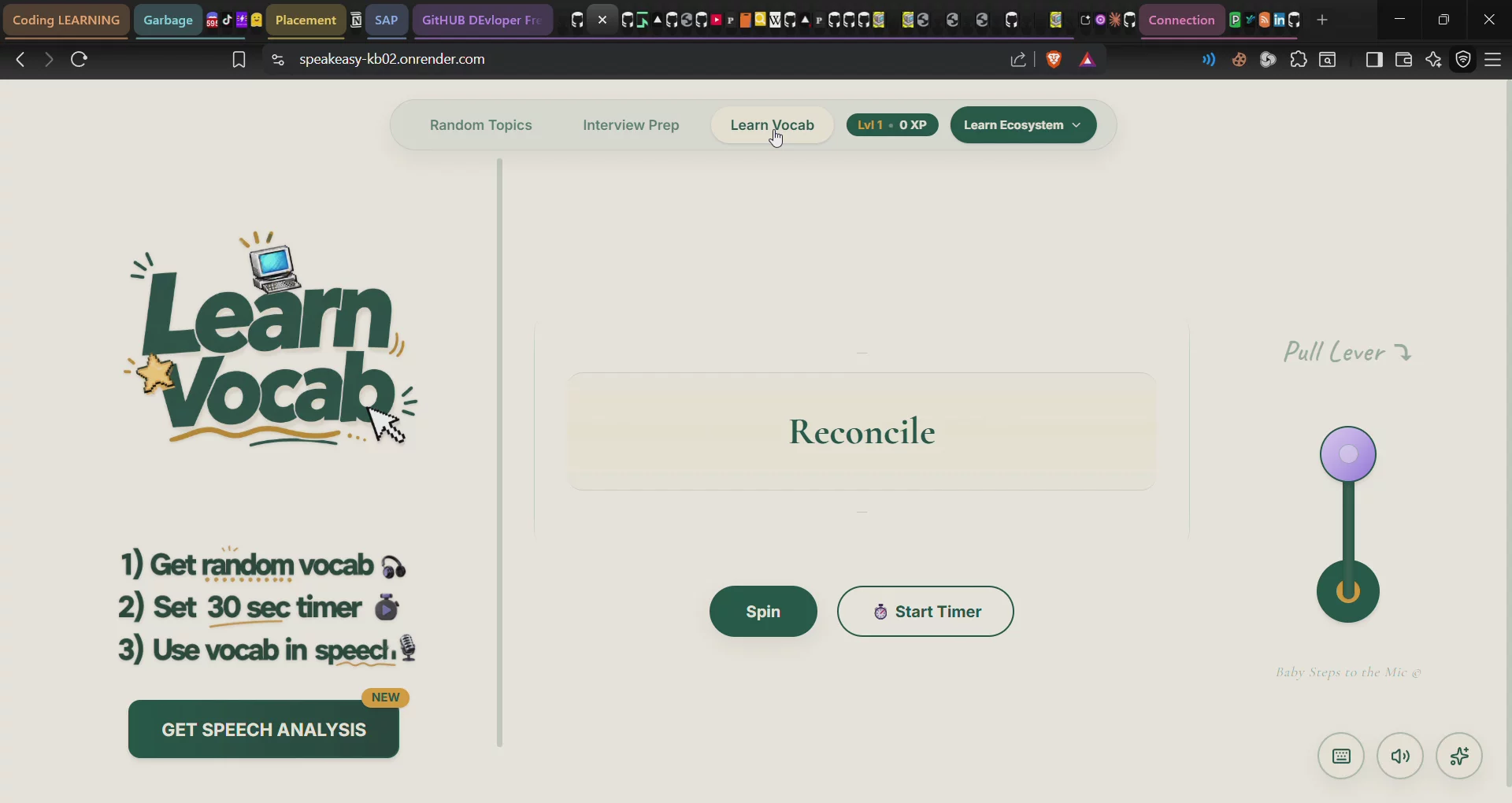Screen dimensions: 1512x803
Task: Open the Brave wallet icon
Action: (1403, 59)
